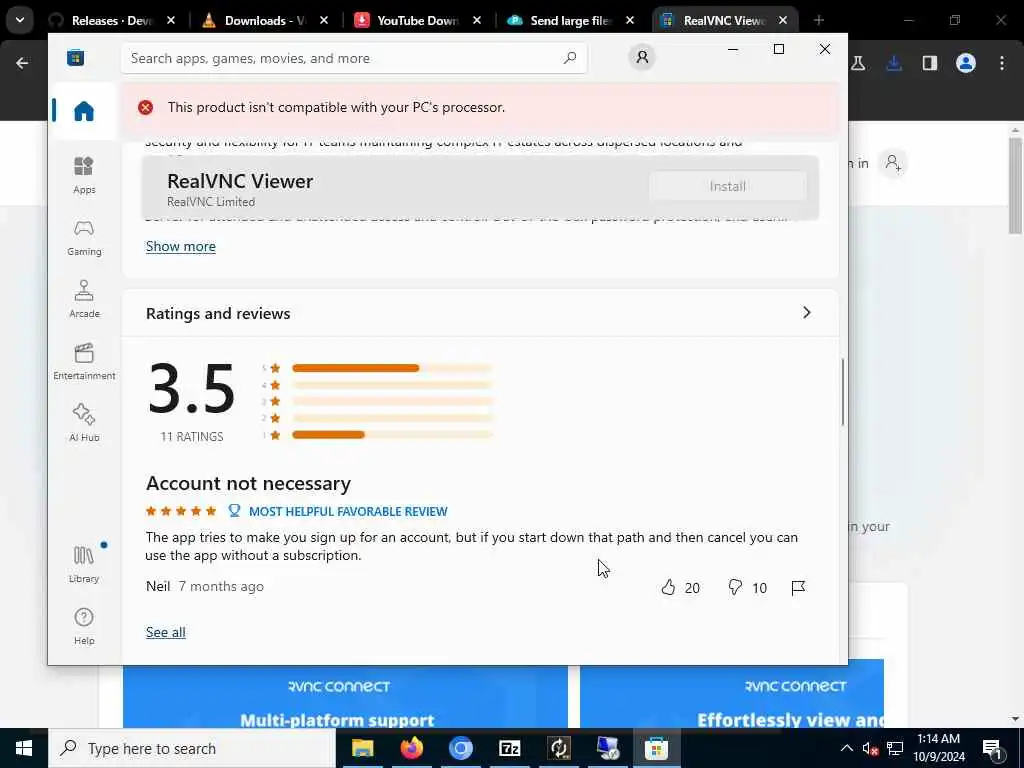Click the thumbs down on Neil's review
The image size is (1024, 768).
coord(735,587)
